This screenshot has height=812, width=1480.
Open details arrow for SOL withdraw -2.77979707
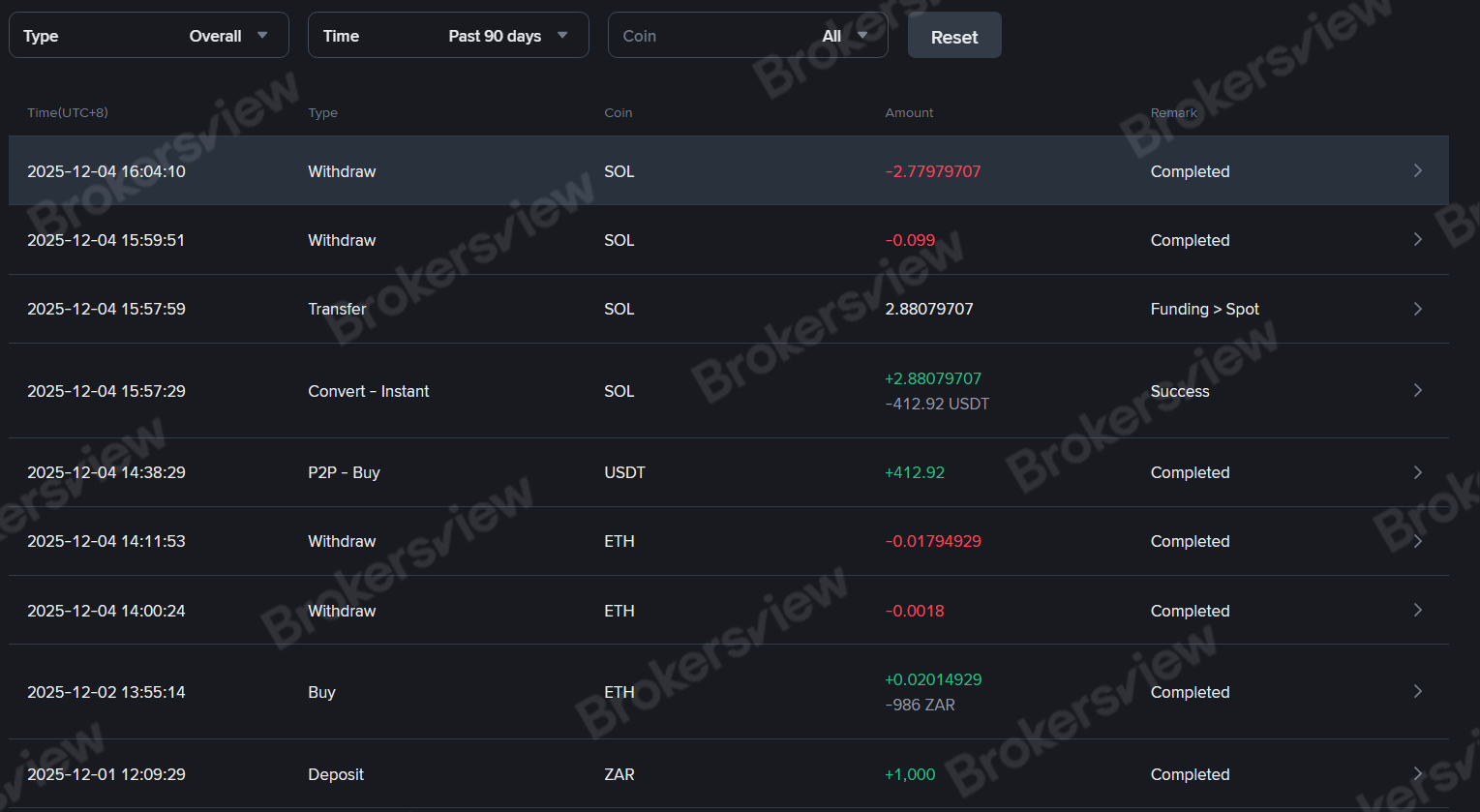[1417, 171]
